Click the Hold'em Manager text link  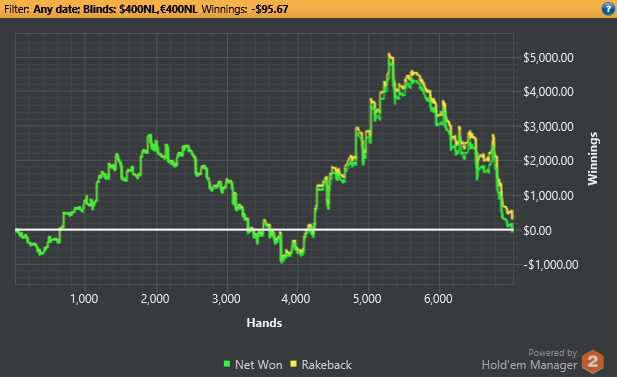coord(529,365)
